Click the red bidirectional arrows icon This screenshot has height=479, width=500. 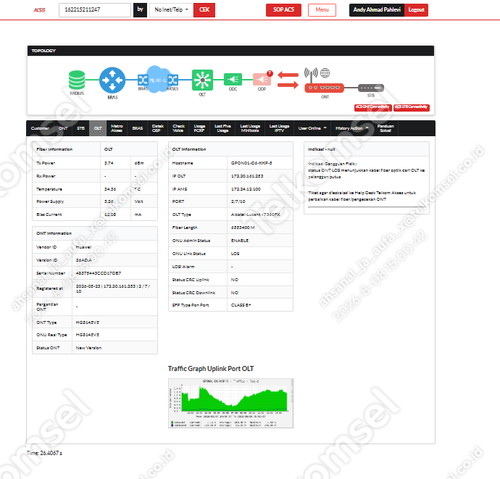pos(288,80)
